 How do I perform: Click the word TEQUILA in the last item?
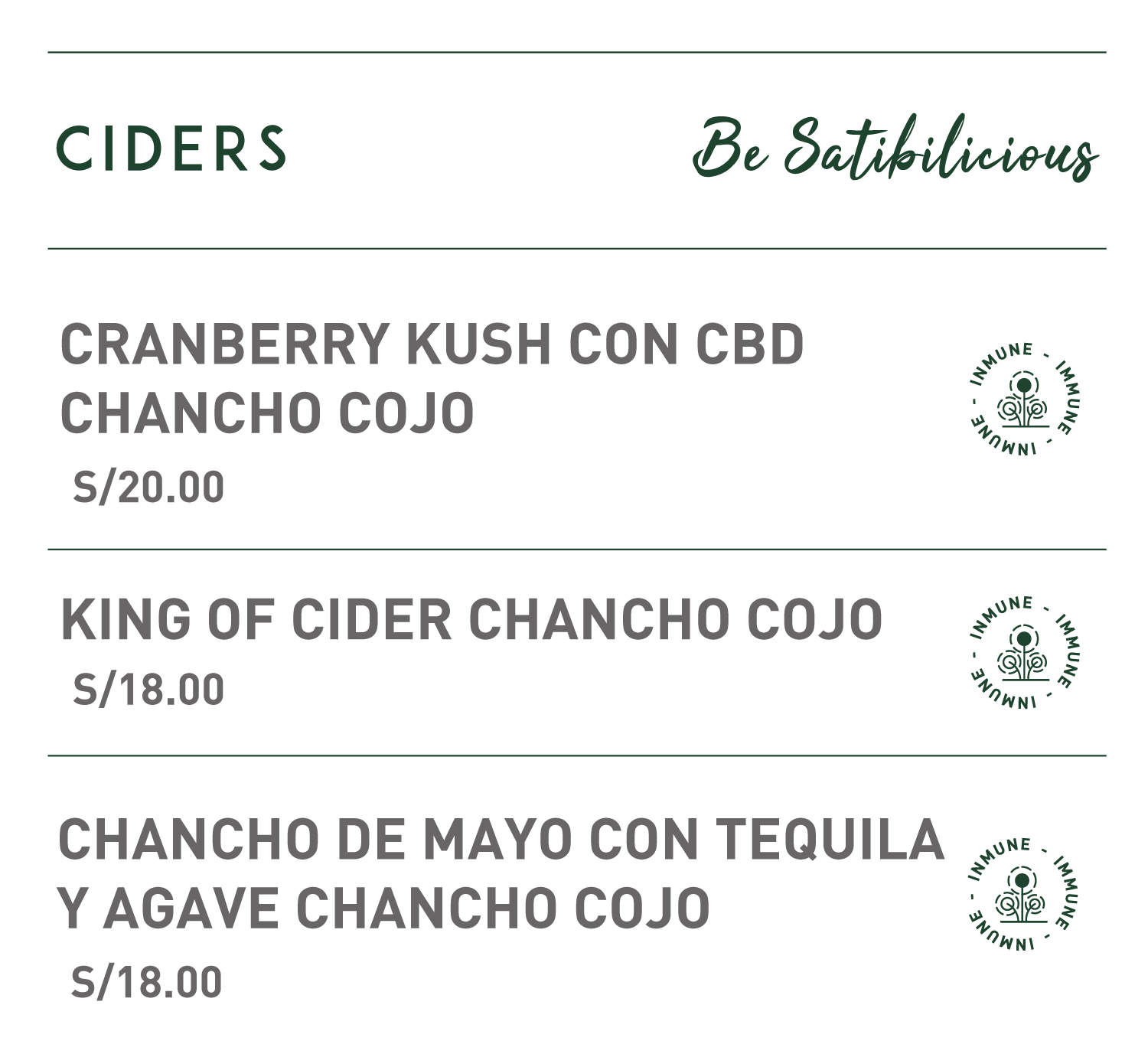[x=831, y=840]
